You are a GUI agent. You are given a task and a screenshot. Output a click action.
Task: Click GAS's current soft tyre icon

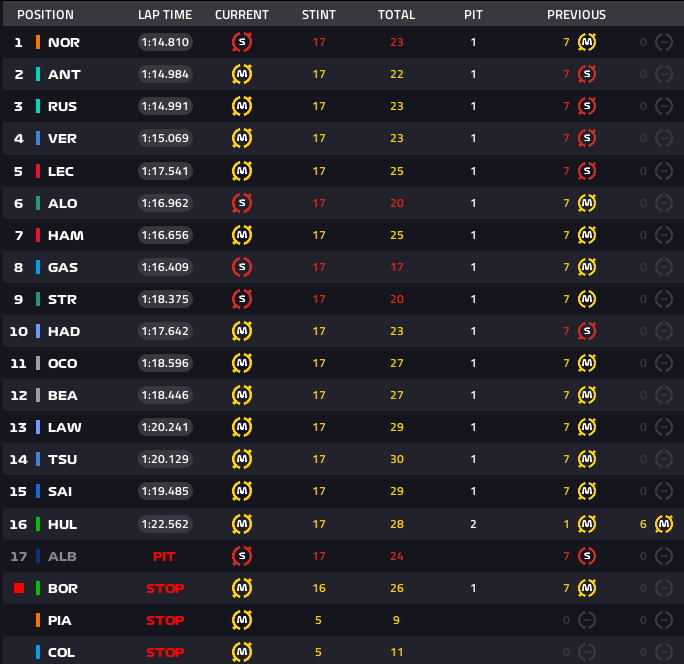click(x=241, y=267)
